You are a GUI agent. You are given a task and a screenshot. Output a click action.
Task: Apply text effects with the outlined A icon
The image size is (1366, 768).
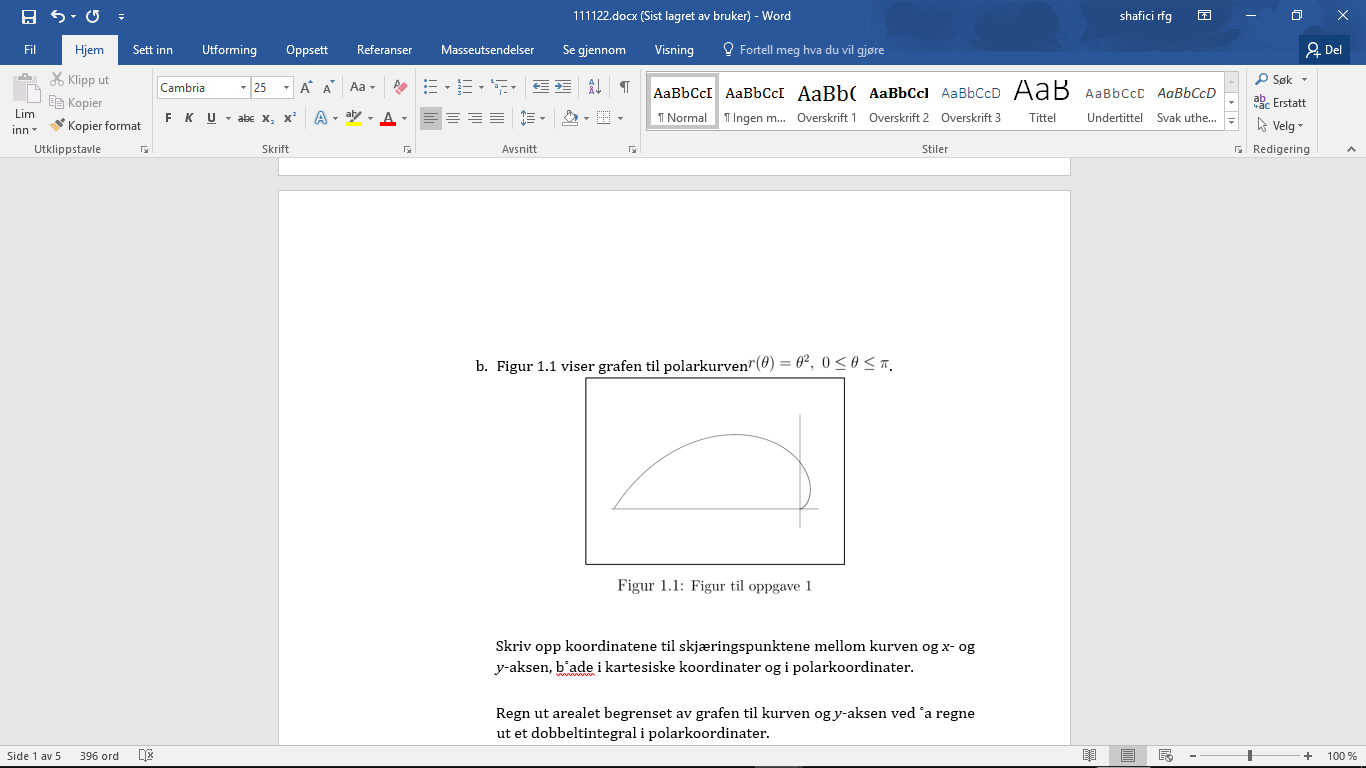click(x=321, y=118)
